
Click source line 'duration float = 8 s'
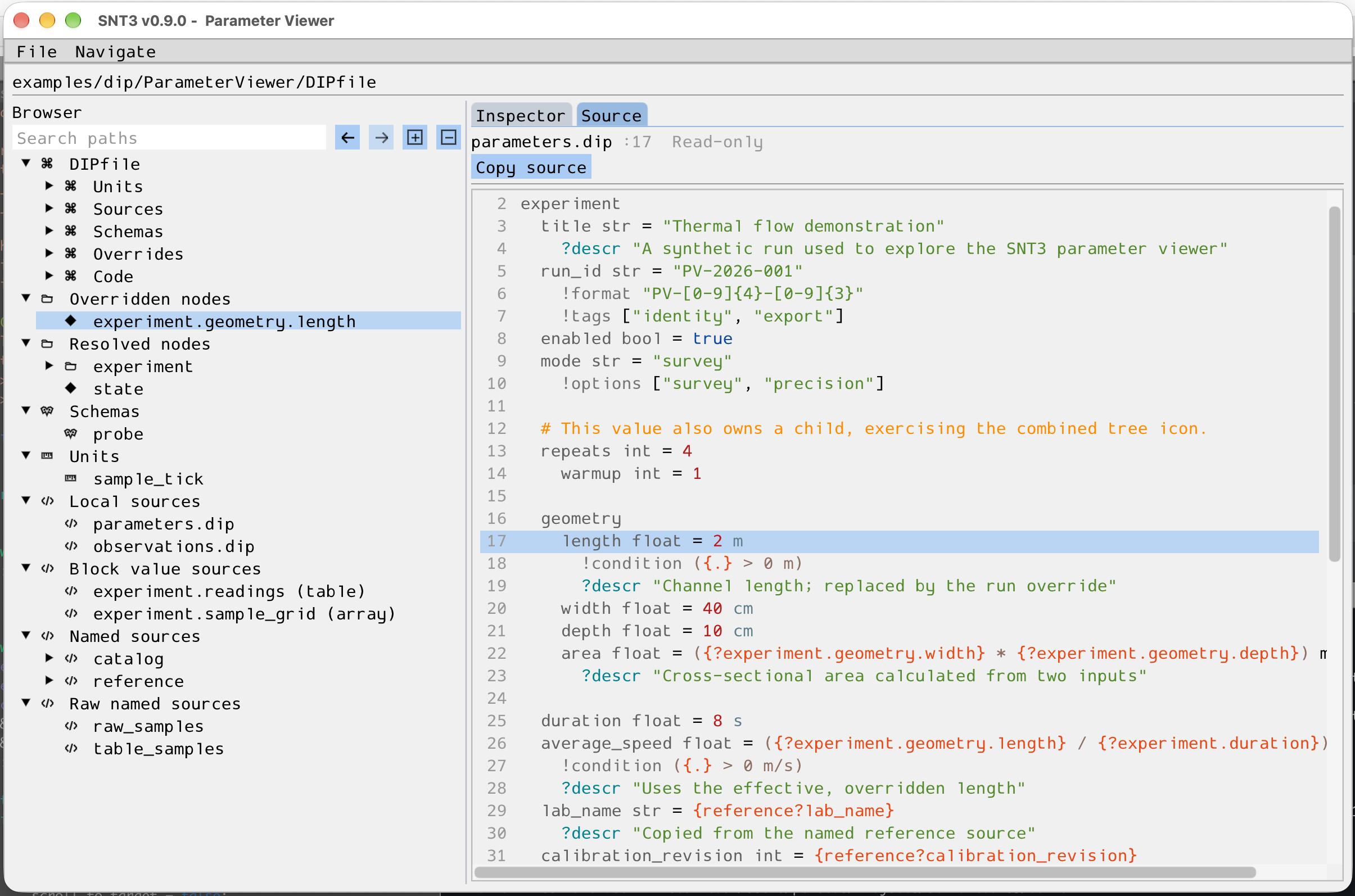(x=642, y=720)
